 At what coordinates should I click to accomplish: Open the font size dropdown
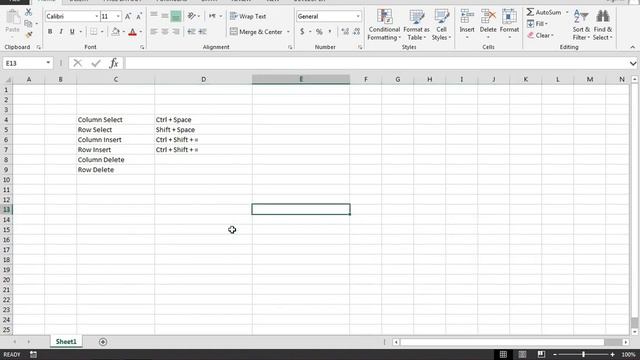[x=118, y=16]
